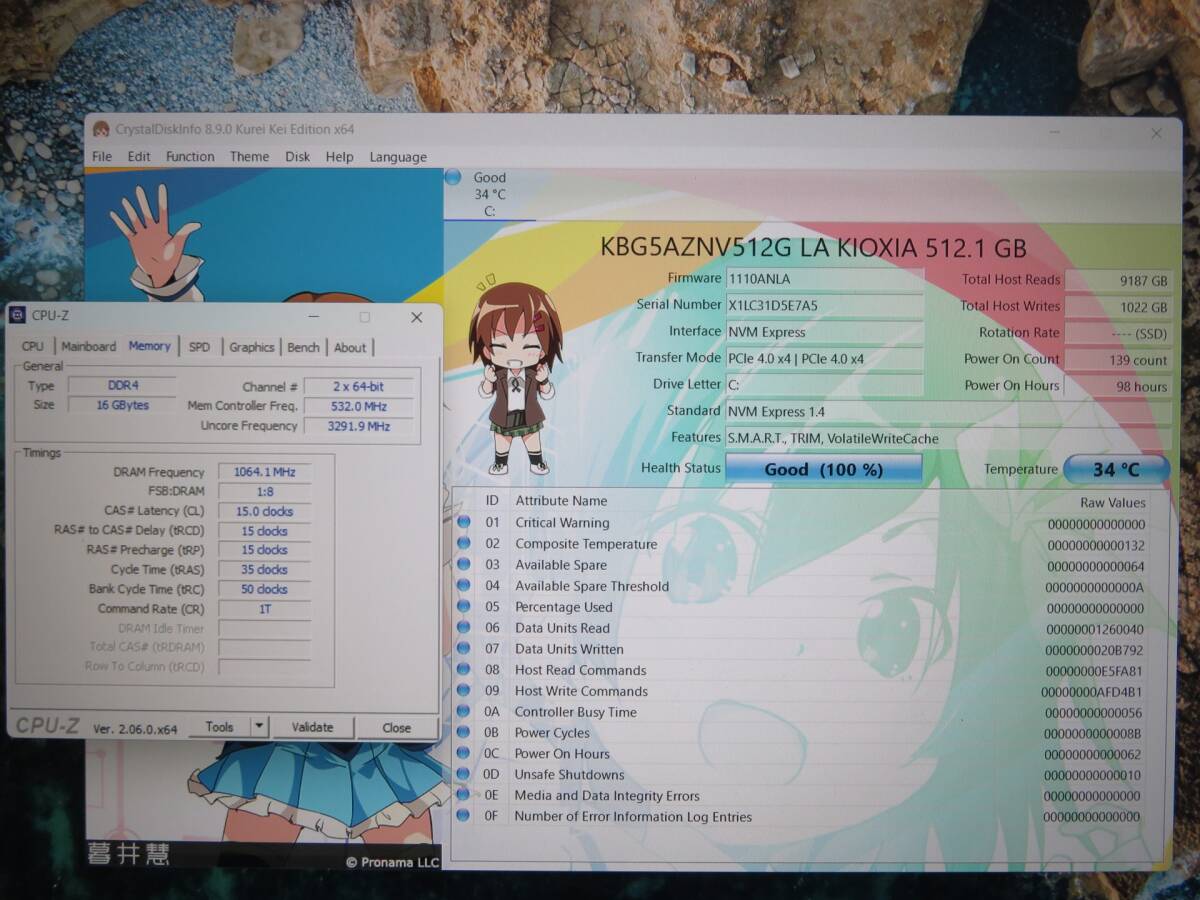Viewport: 1200px width, 900px height.
Task: Click the status dot for Available Spare
Action: click(x=464, y=564)
